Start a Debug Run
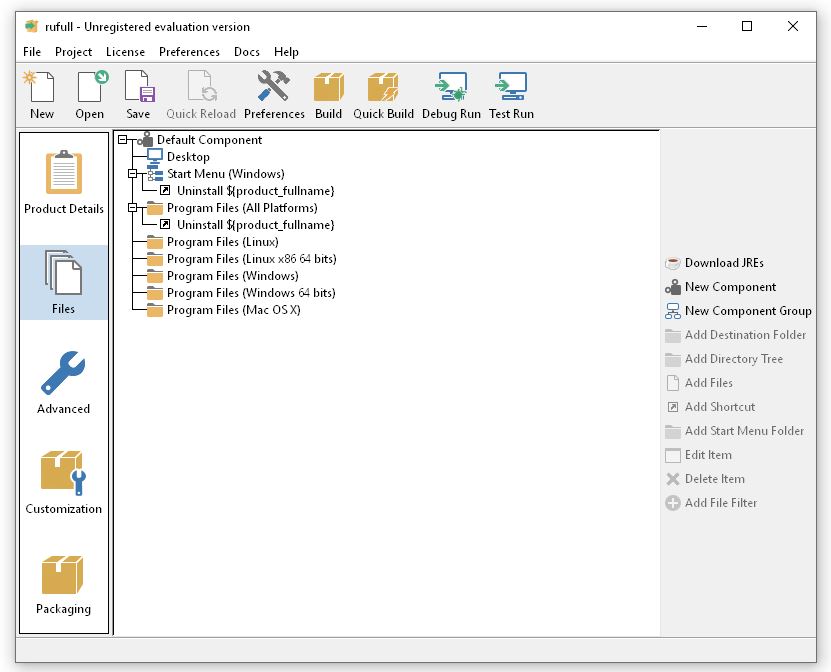Screen dimensions: 831x672 [x=448, y=90]
